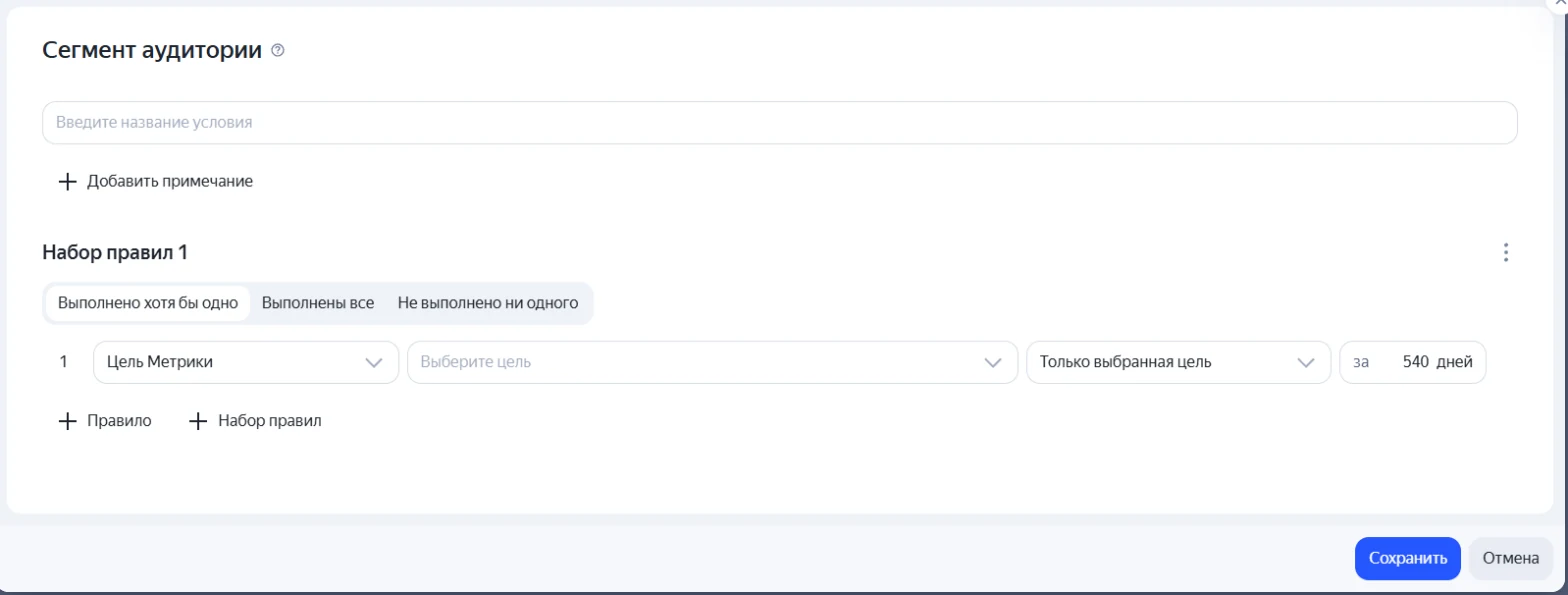
Task: Click the plus icon beside Набор правил
Action: click(x=198, y=421)
